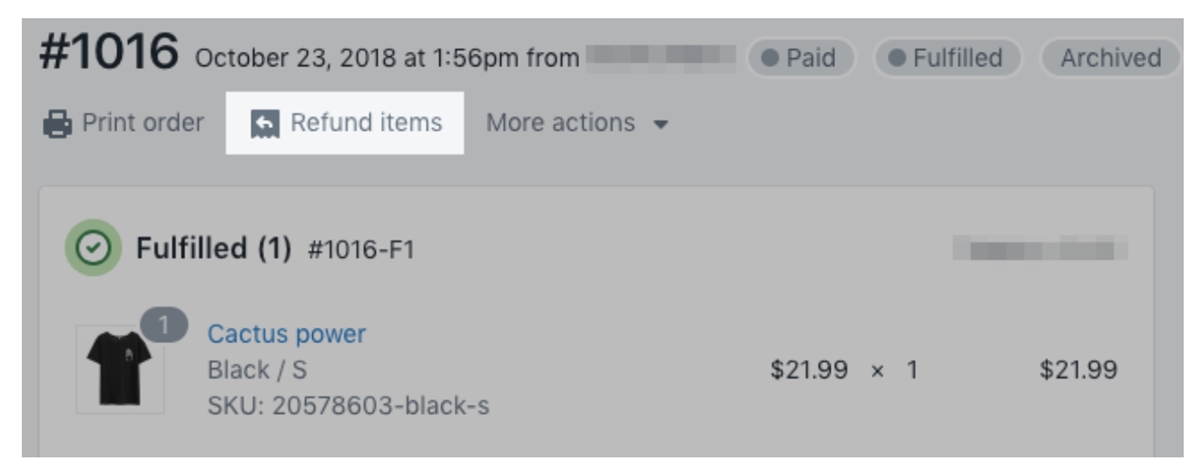This screenshot has height=470, width=1200.
Task: Click the Fulfilled status badge
Action: [947, 58]
